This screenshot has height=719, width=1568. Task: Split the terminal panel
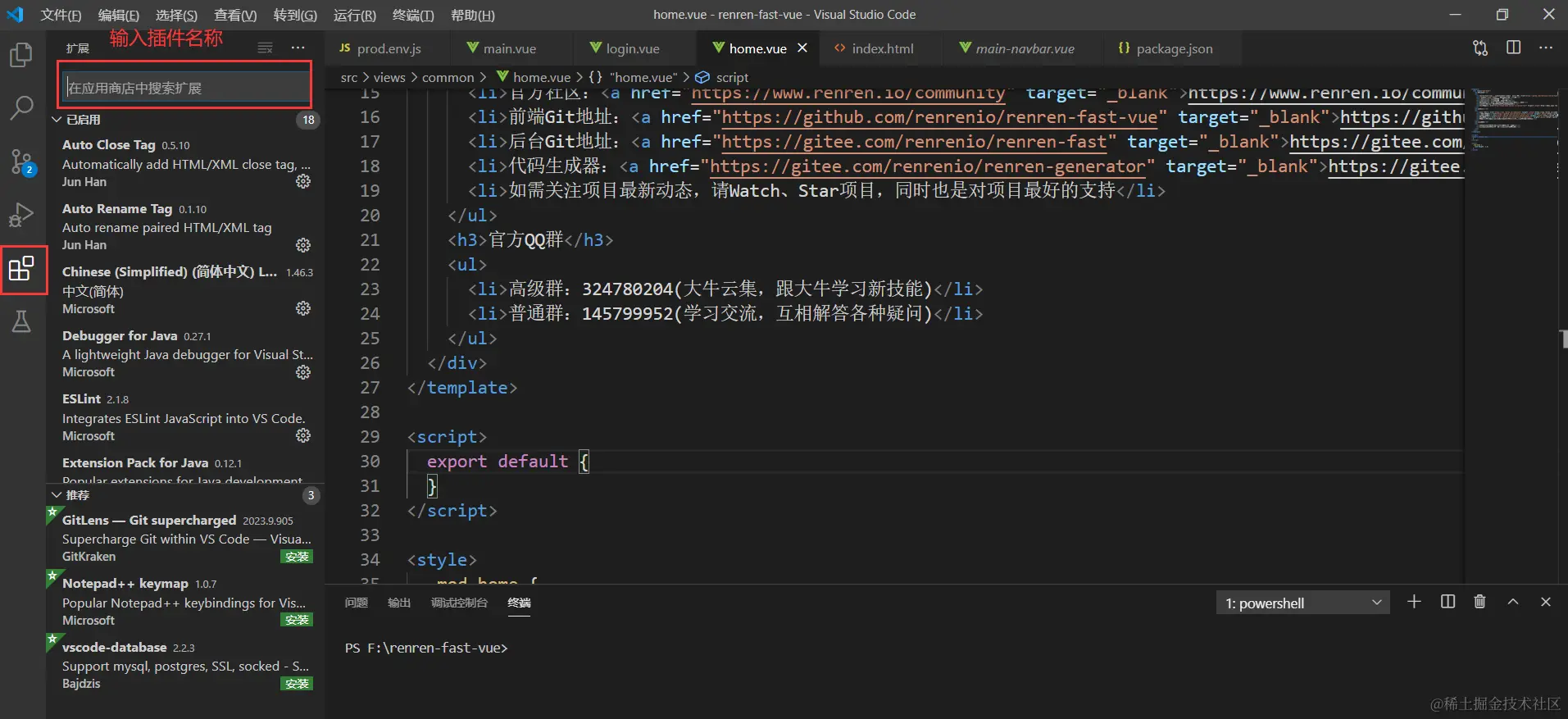click(1448, 602)
